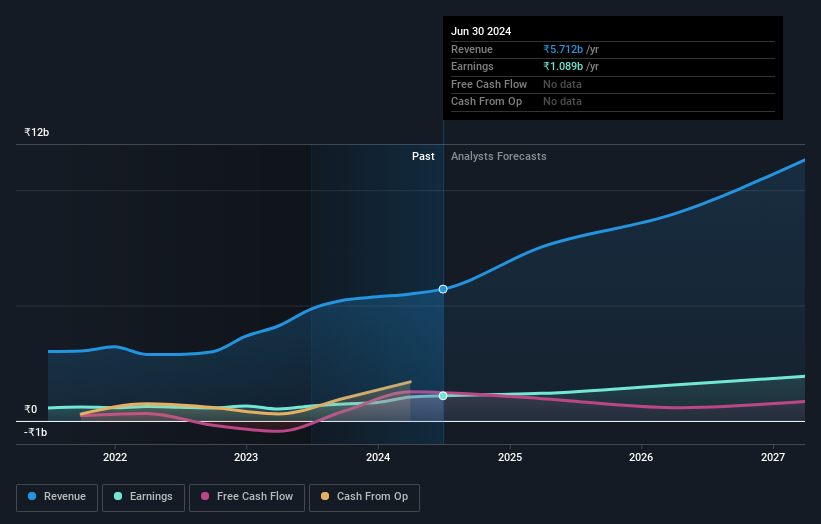Click the 2022 x-axis label
This screenshot has height=524, width=821.
115,457
